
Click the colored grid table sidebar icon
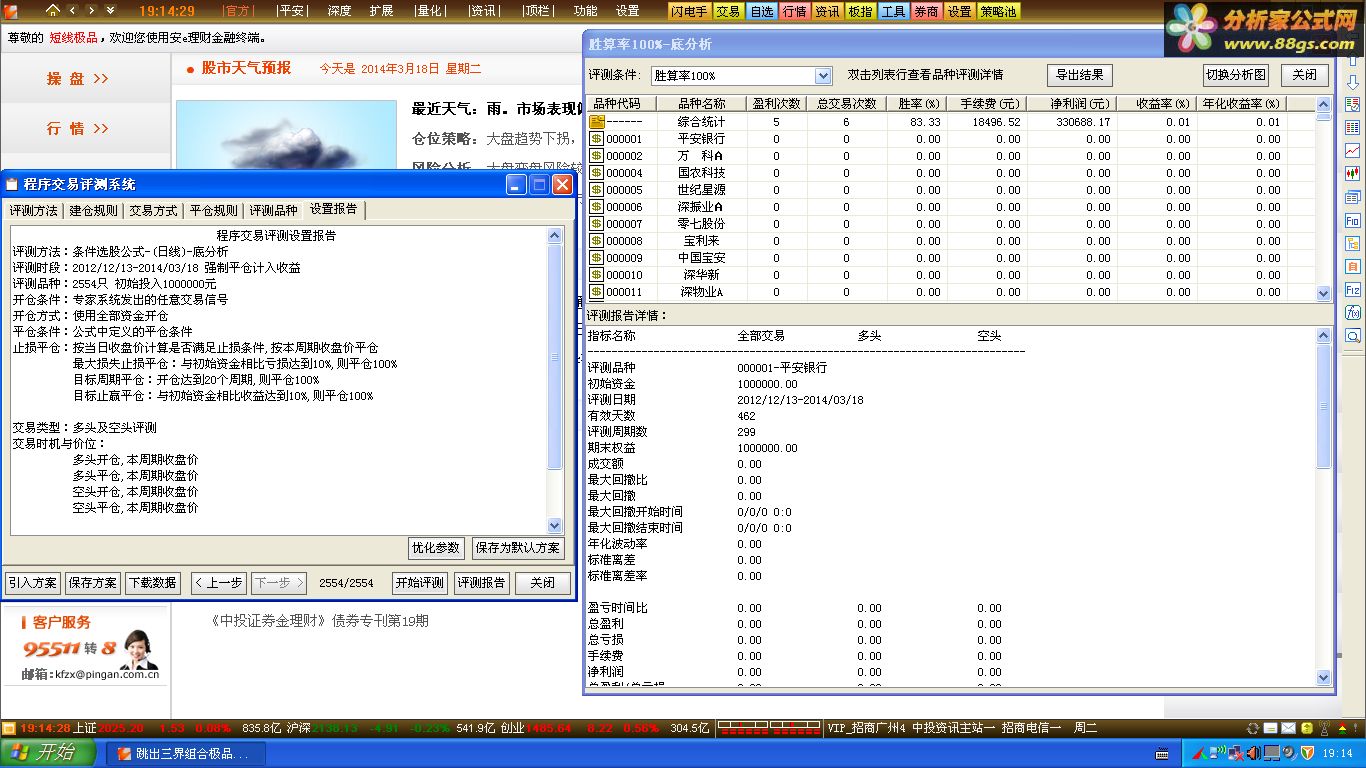(x=1353, y=127)
